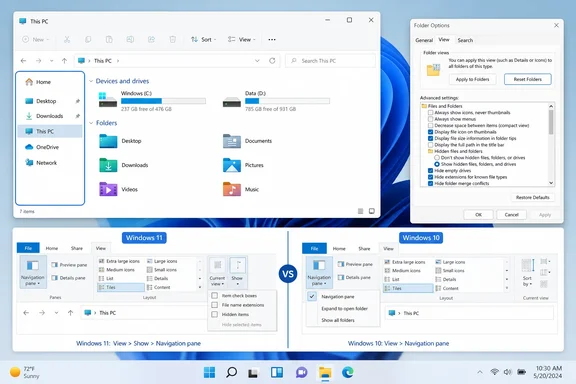Open File tab in Windows 11 ribbon

coord(28,248)
